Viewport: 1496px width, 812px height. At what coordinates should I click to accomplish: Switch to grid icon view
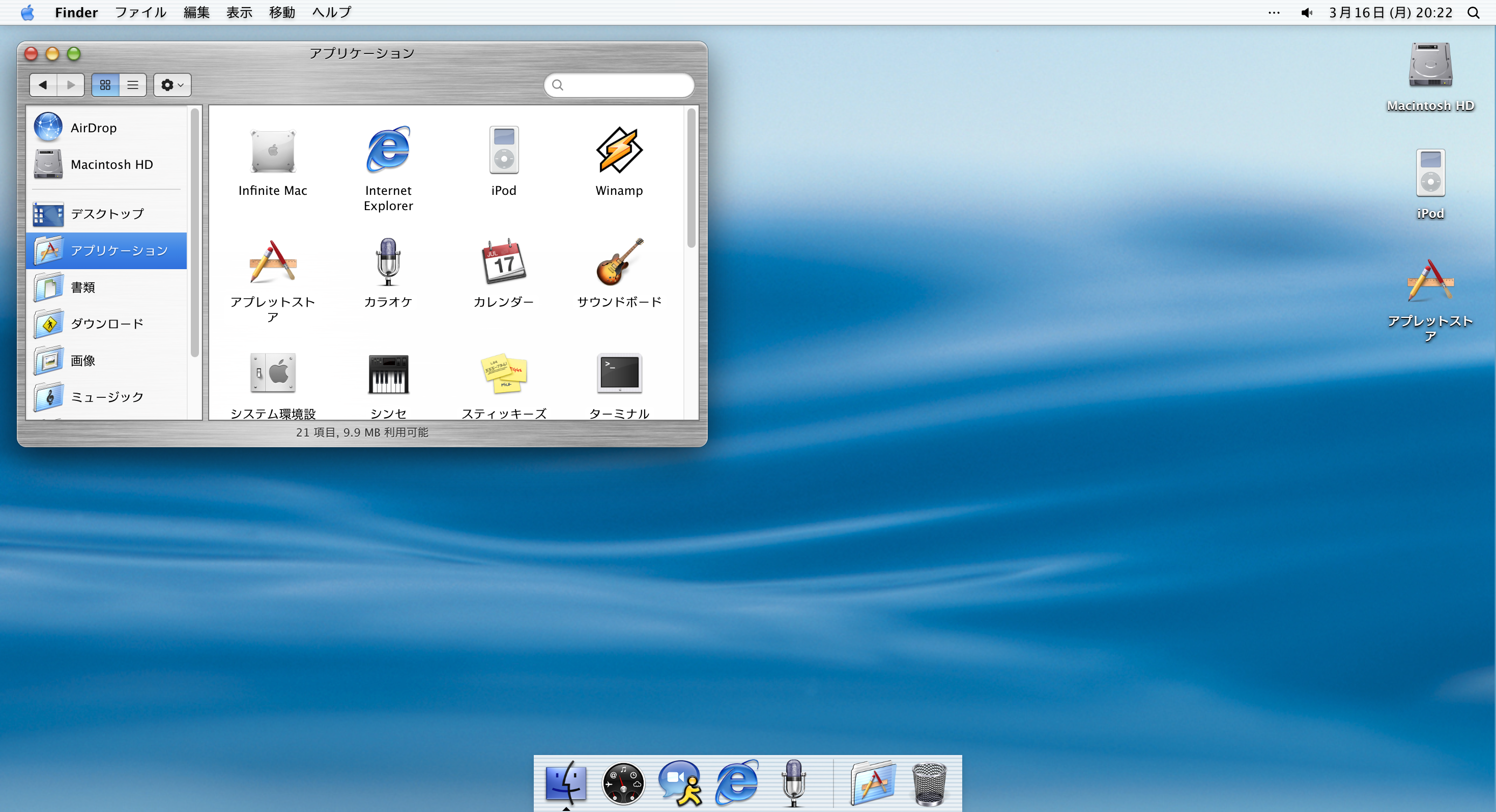[105, 85]
